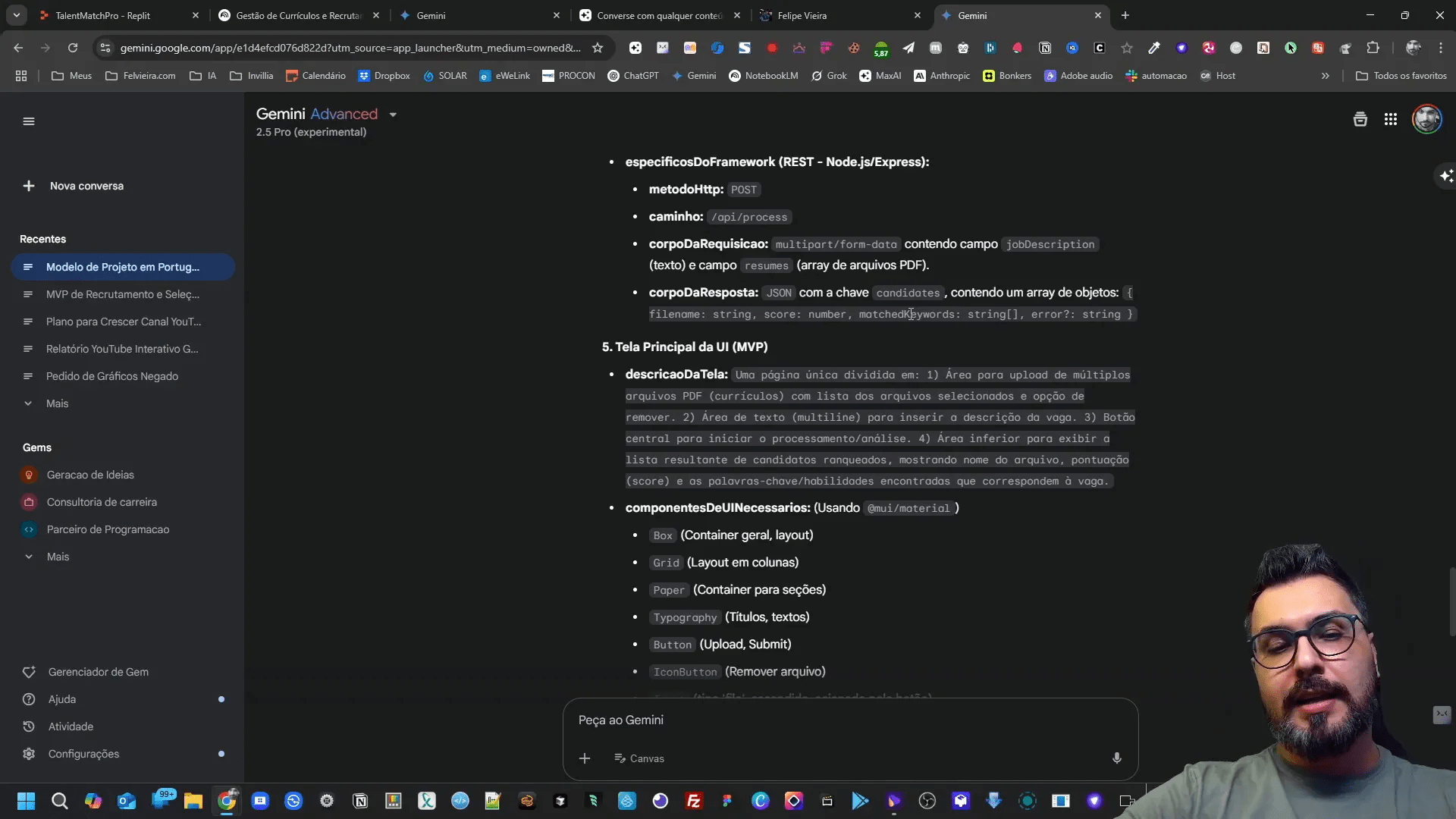
Task: Show more bookmarks chevron
Action: coord(1326,76)
